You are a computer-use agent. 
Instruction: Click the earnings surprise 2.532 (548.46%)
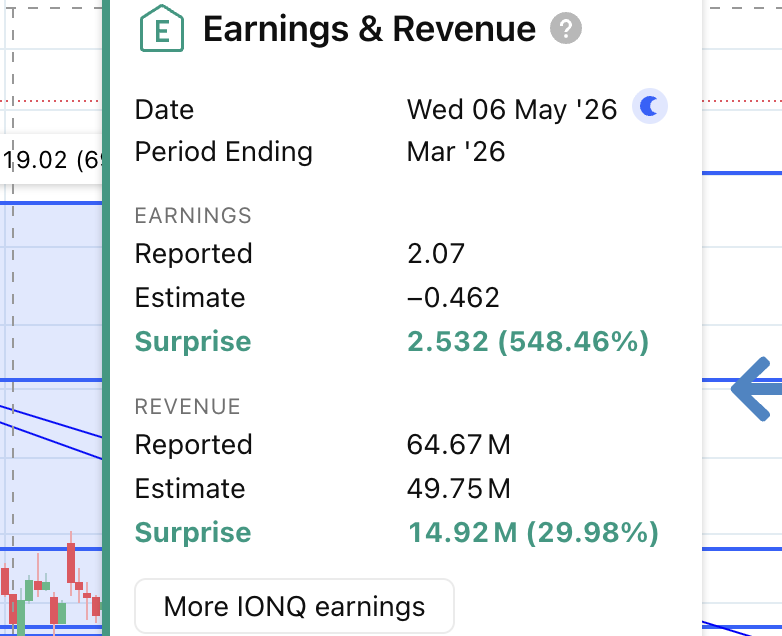tap(528, 341)
